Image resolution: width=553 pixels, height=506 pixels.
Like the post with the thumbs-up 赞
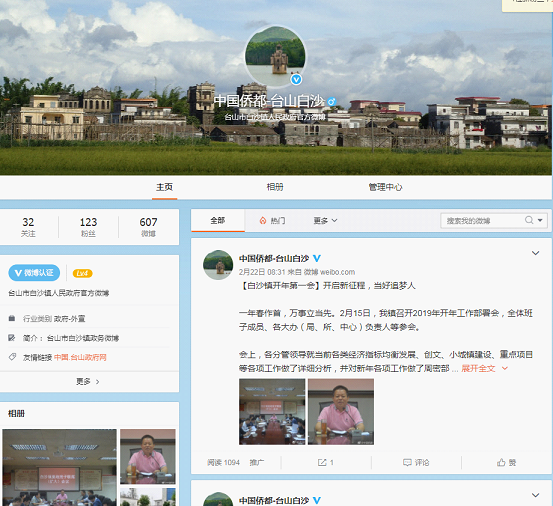[x=506, y=463]
